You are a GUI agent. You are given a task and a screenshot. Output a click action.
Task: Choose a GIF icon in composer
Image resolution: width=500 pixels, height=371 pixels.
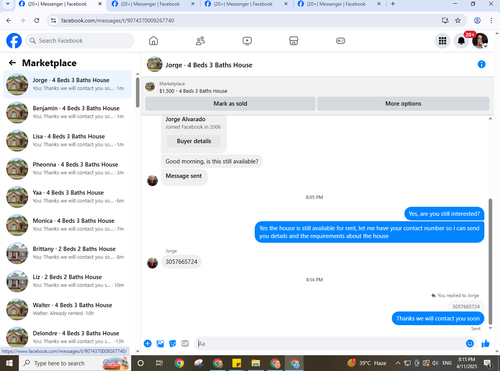[185, 343]
